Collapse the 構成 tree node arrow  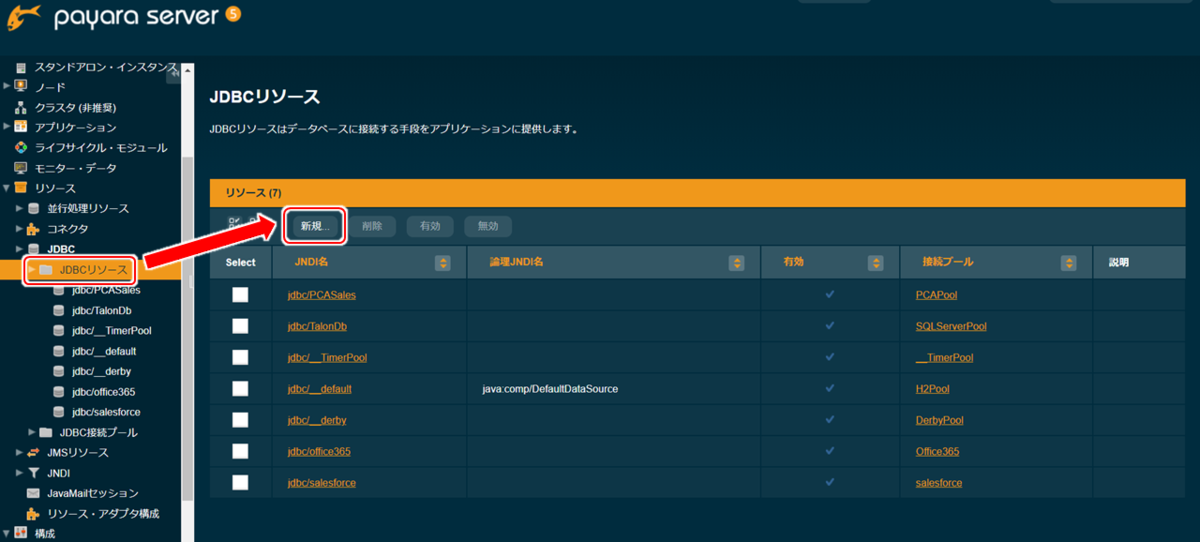7,532
